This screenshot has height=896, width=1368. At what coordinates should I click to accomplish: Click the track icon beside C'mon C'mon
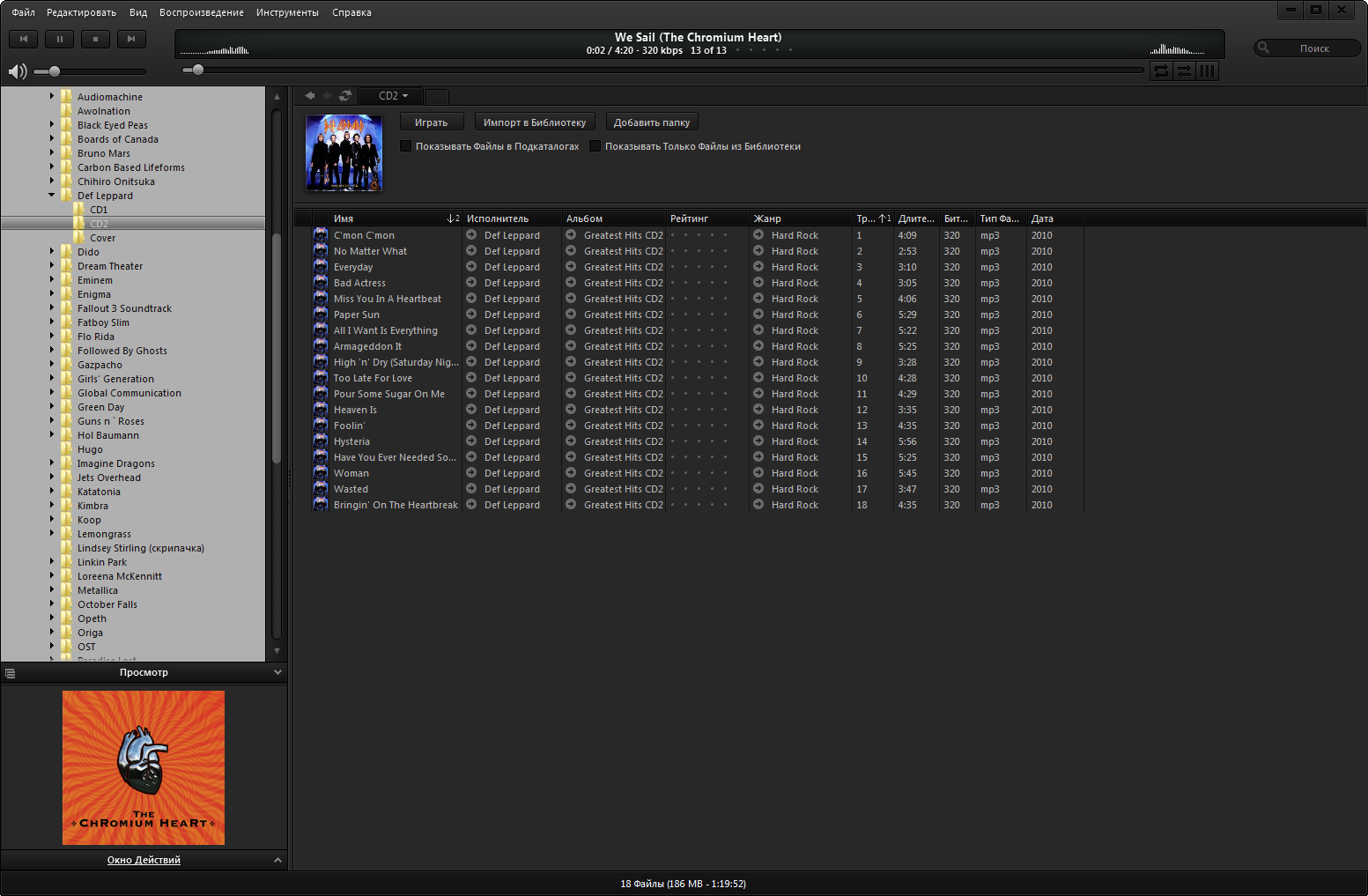tap(321, 235)
